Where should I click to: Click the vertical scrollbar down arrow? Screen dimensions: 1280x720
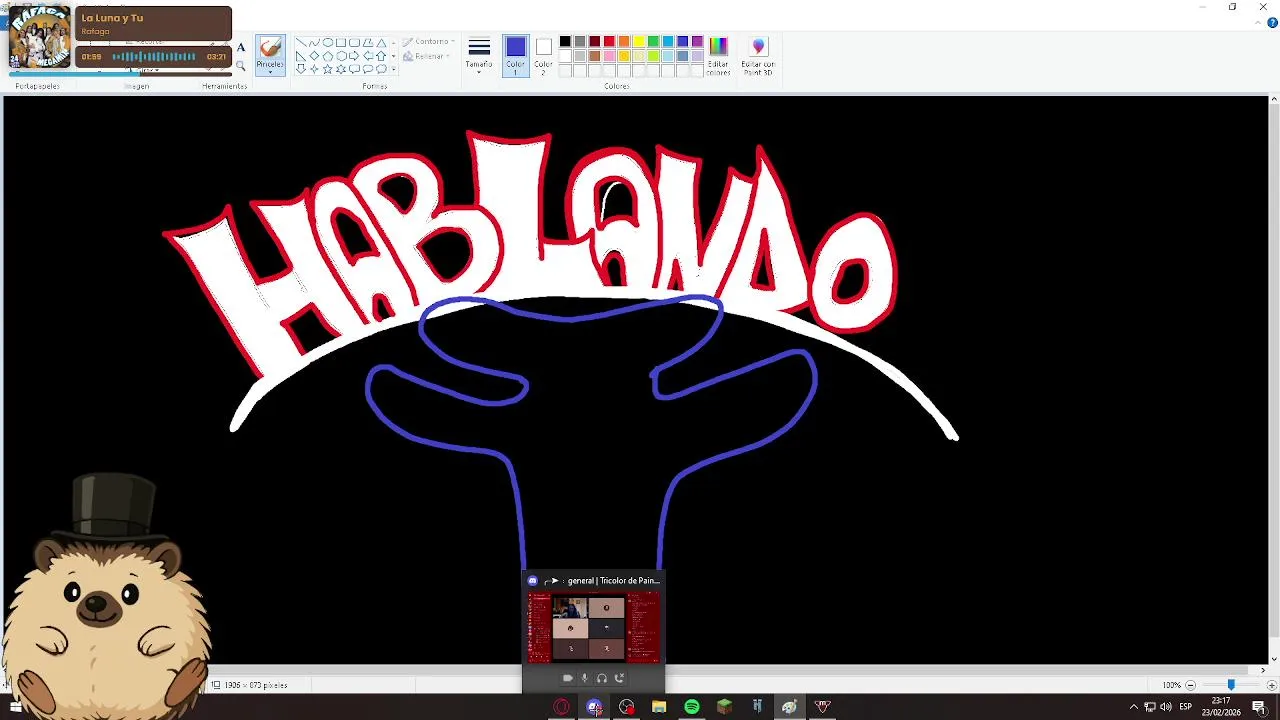(1274, 659)
